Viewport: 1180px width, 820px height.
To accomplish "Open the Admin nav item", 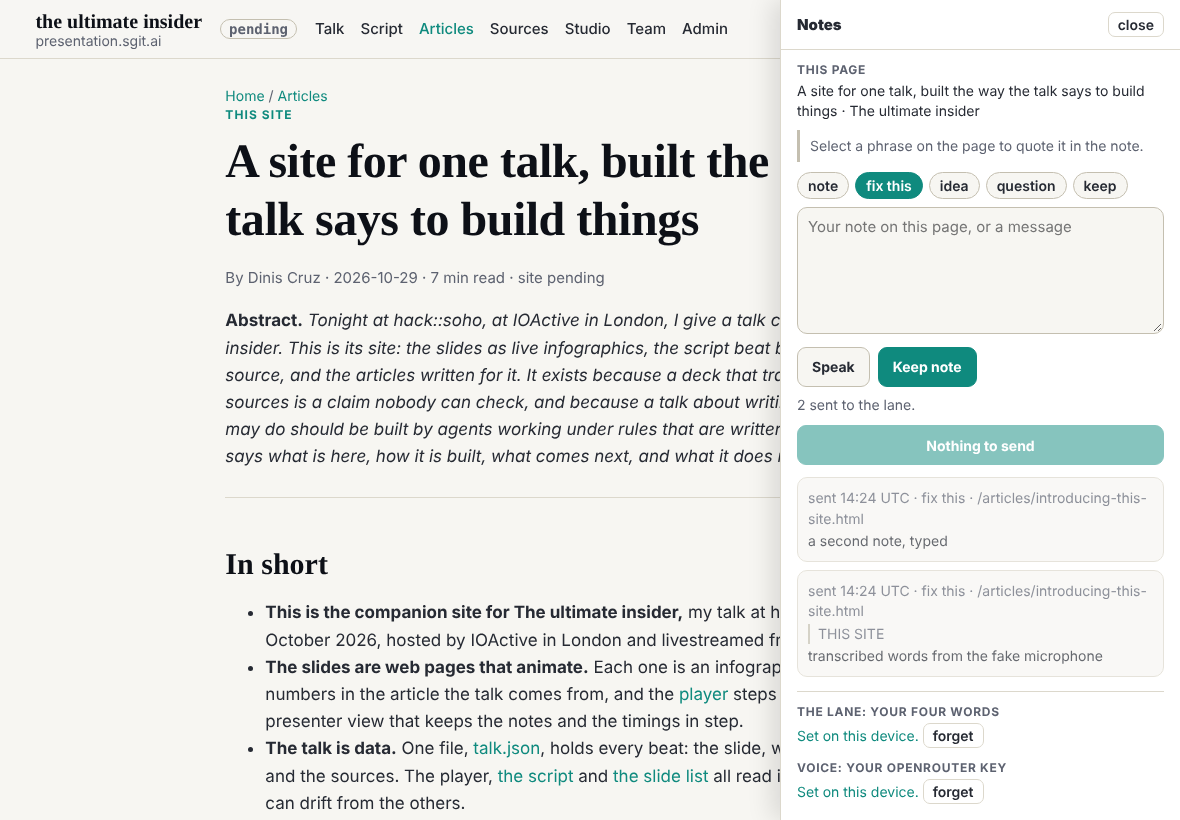I will (705, 29).
